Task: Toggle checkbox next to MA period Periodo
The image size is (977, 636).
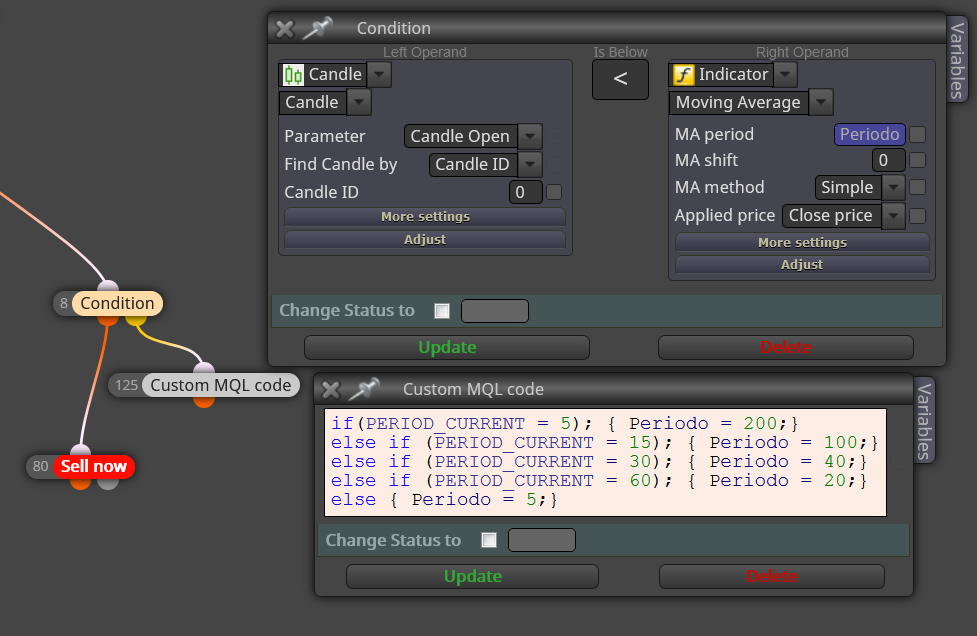Action: [917, 135]
